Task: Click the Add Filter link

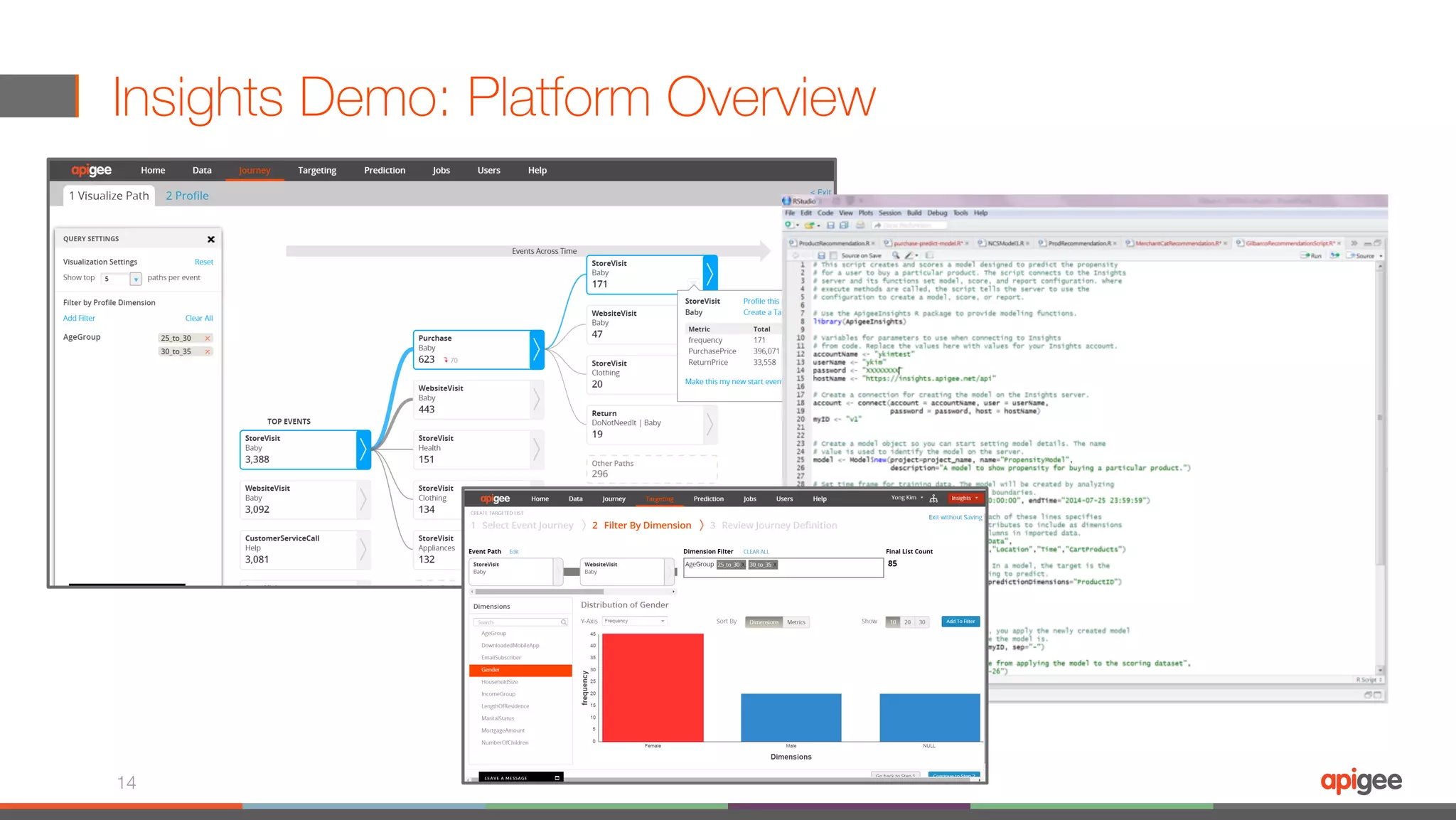Action: point(79,319)
